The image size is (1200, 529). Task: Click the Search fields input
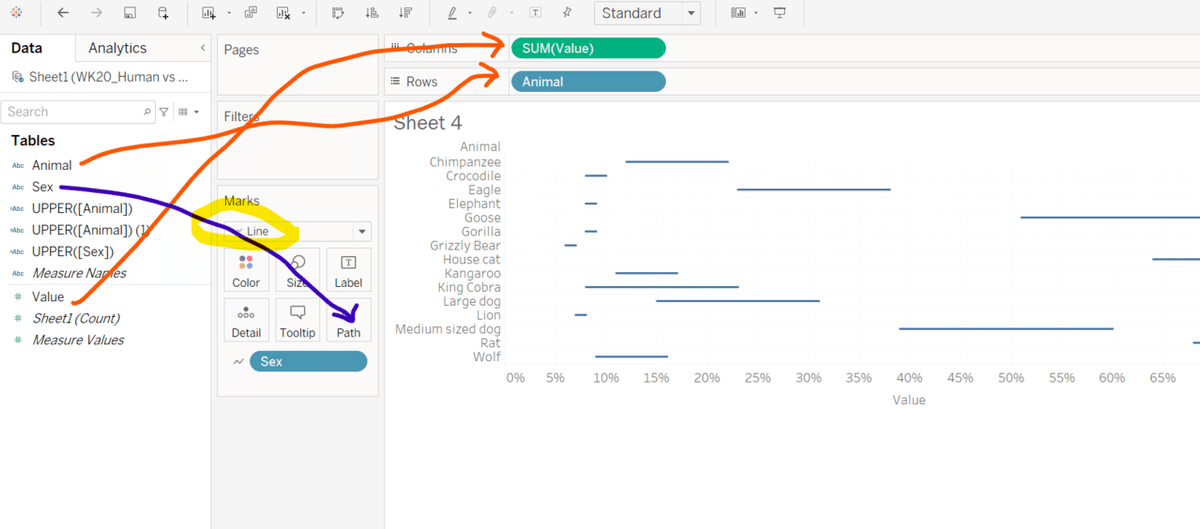click(x=78, y=112)
